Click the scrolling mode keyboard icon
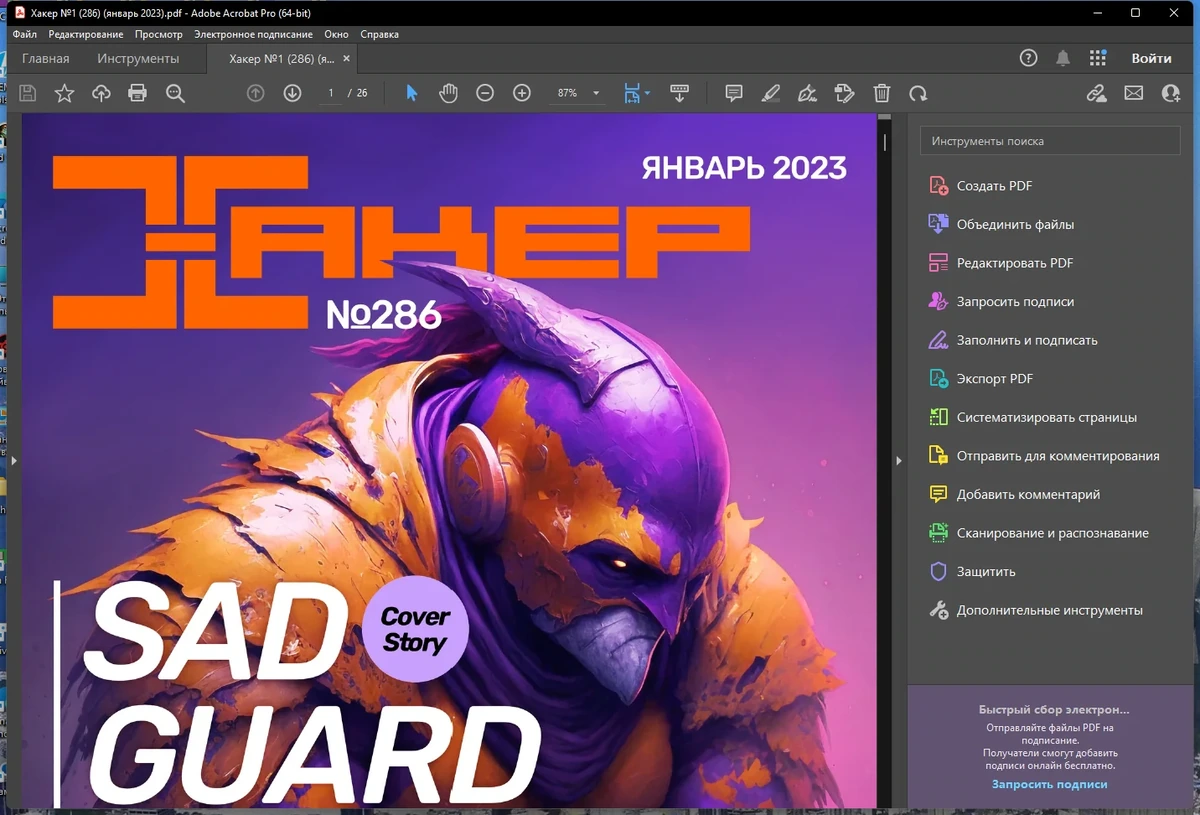This screenshot has height=815, width=1200. 679,93
